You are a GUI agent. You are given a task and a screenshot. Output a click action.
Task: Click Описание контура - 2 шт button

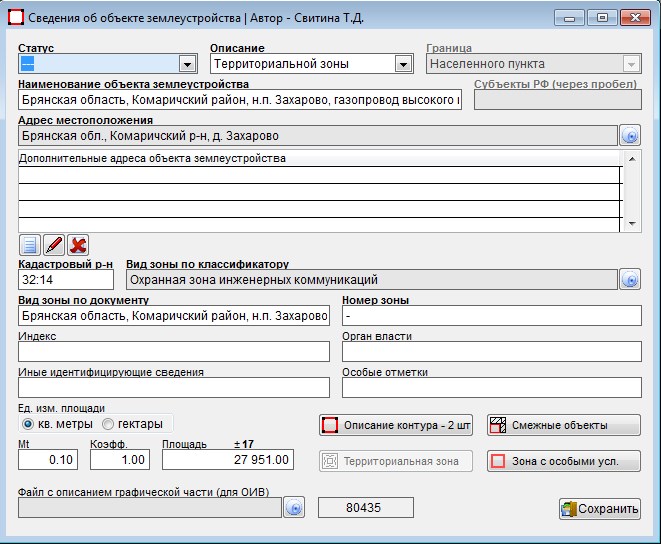click(396, 425)
